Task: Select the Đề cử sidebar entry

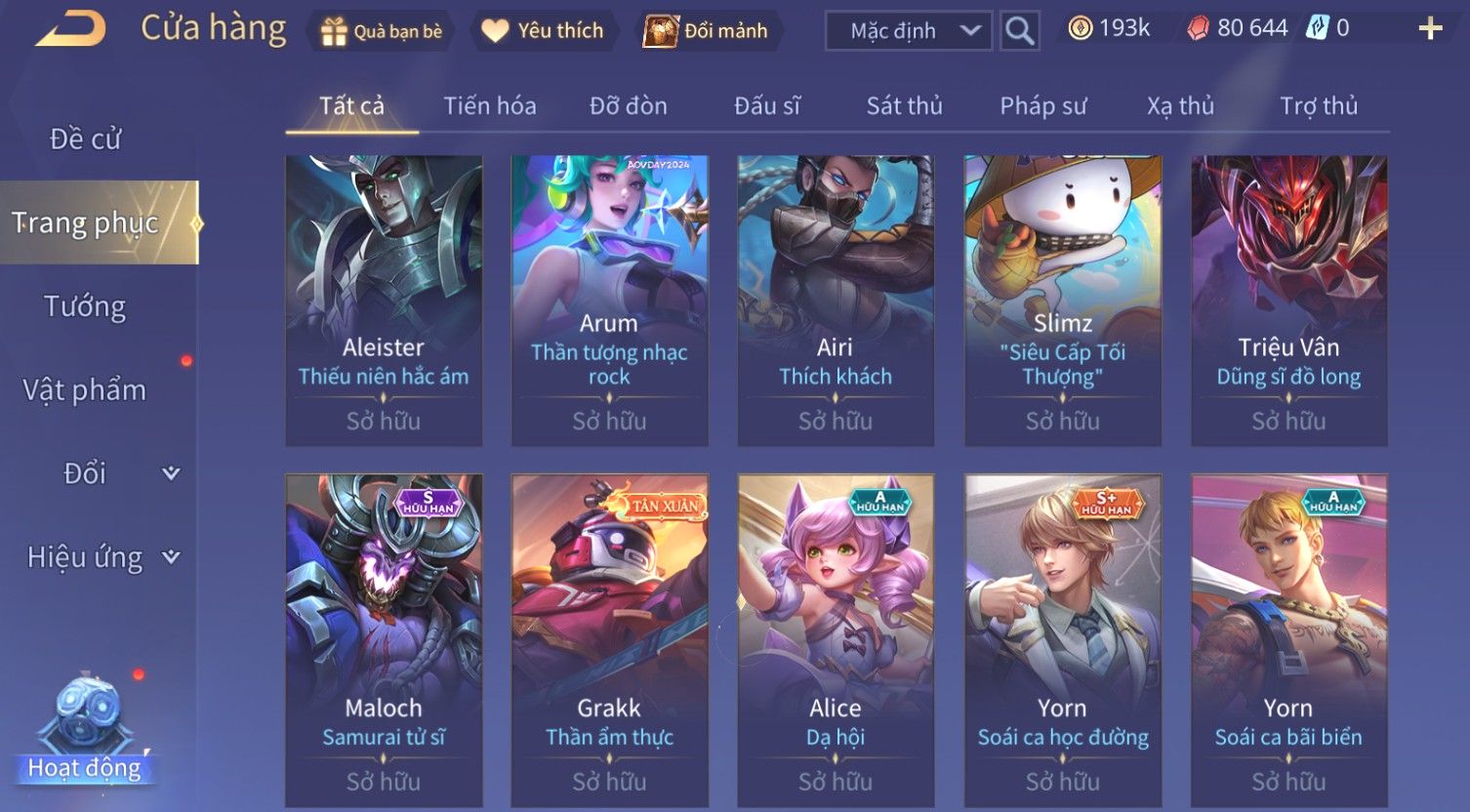Action: [x=85, y=140]
